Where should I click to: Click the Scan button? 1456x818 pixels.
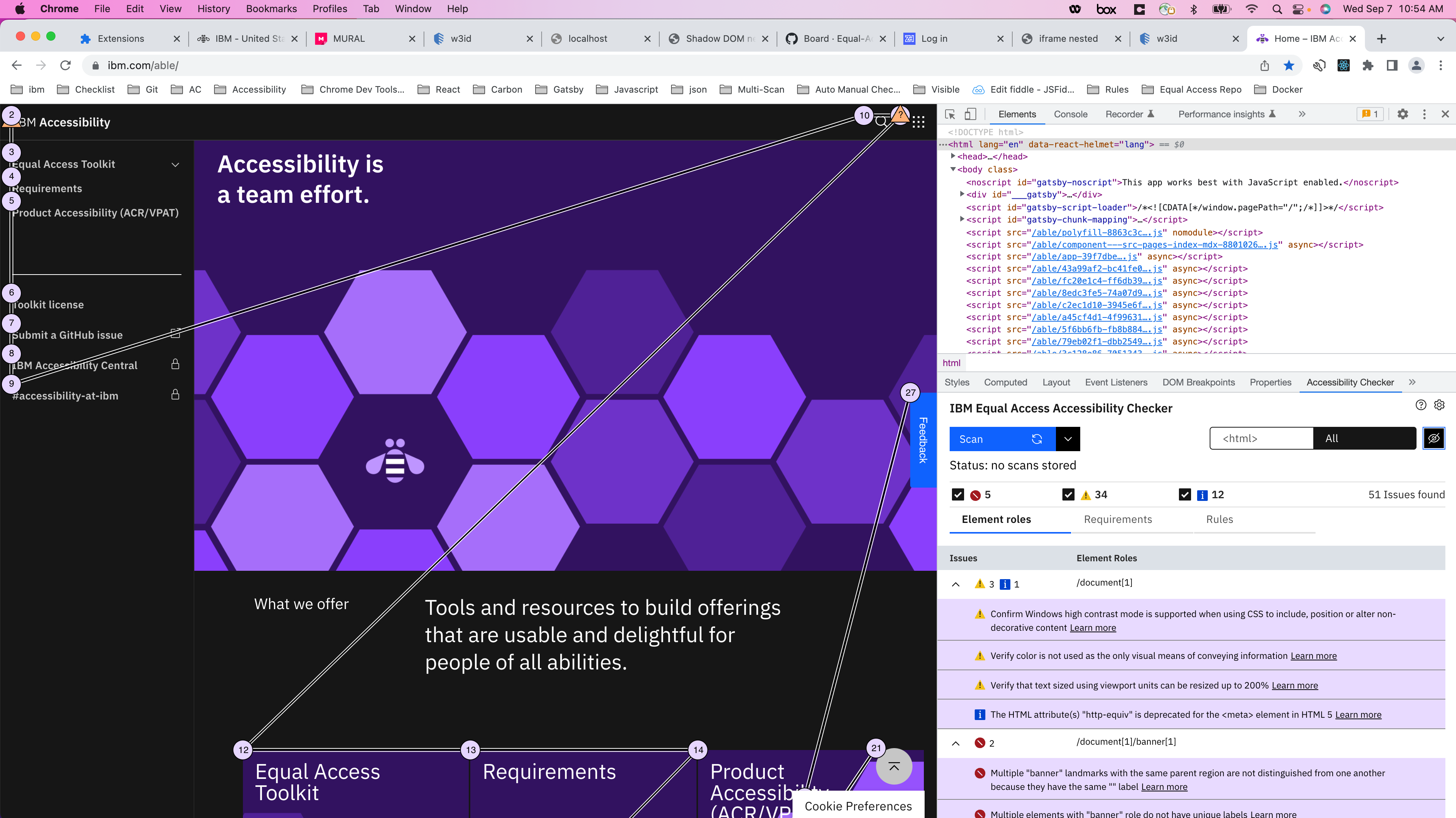1002,439
